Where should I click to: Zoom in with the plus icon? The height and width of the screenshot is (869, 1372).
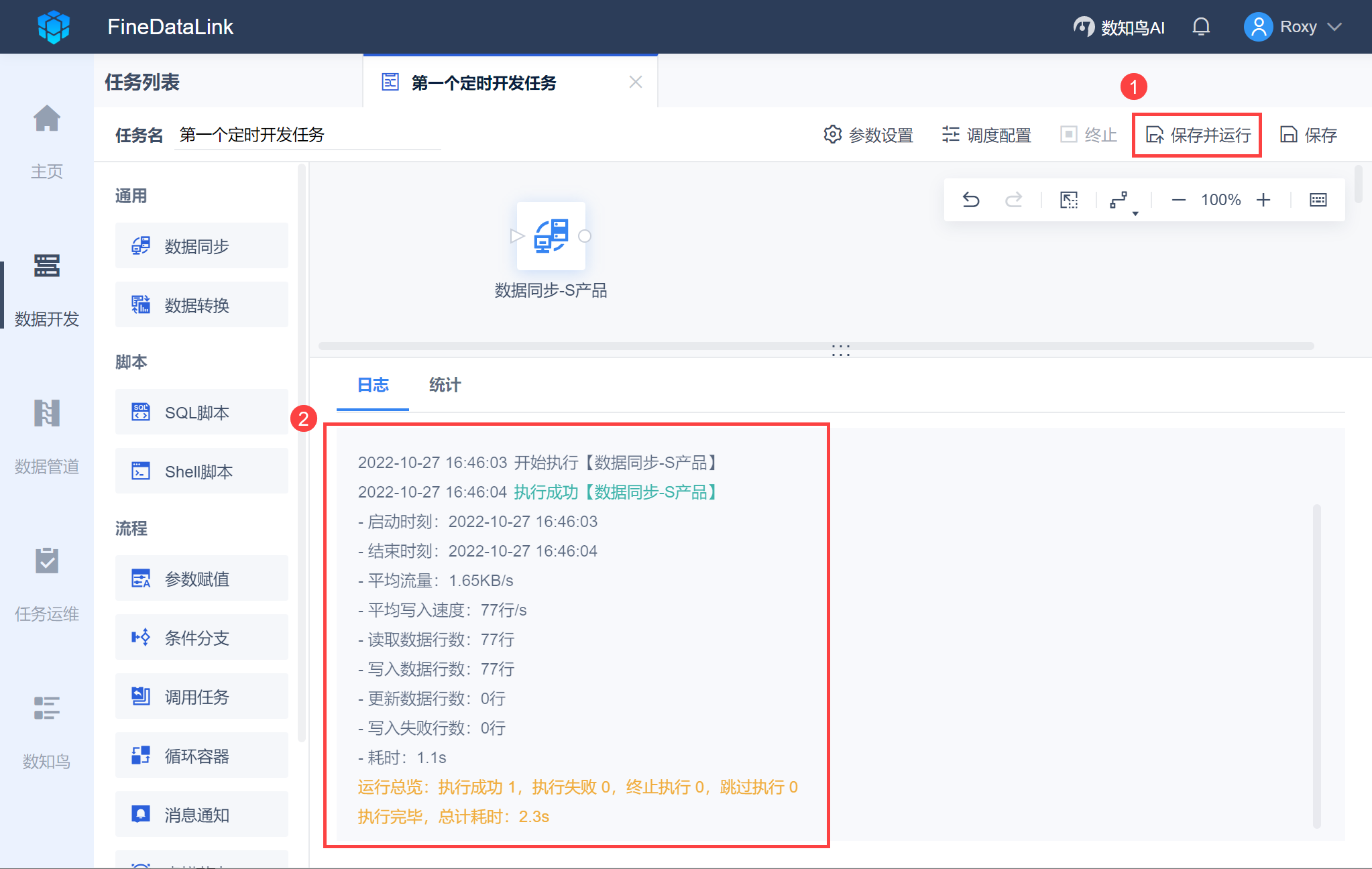pyautogui.click(x=1263, y=200)
